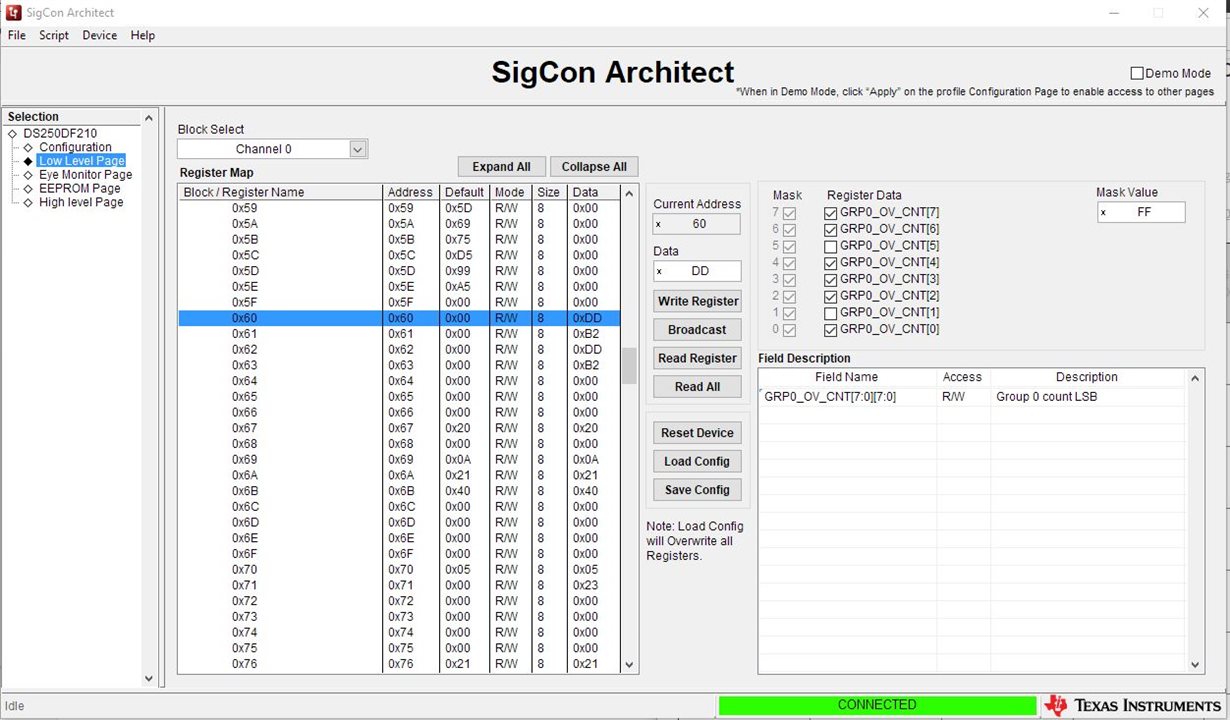Click the diamond icon beside High level Page
Screen dimensions: 1230x720
pos(28,202)
